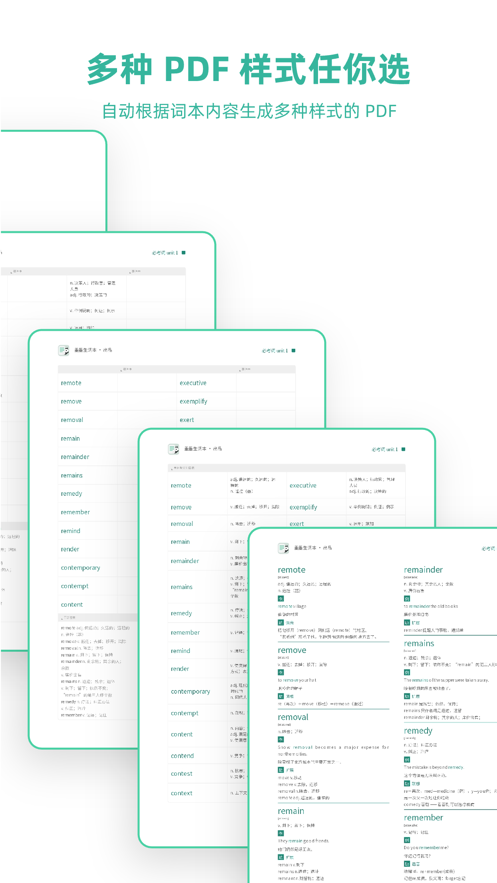Click the 'remedy' heading in the detailed PDF
The height and width of the screenshot is (883, 497).
click(418, 731)
